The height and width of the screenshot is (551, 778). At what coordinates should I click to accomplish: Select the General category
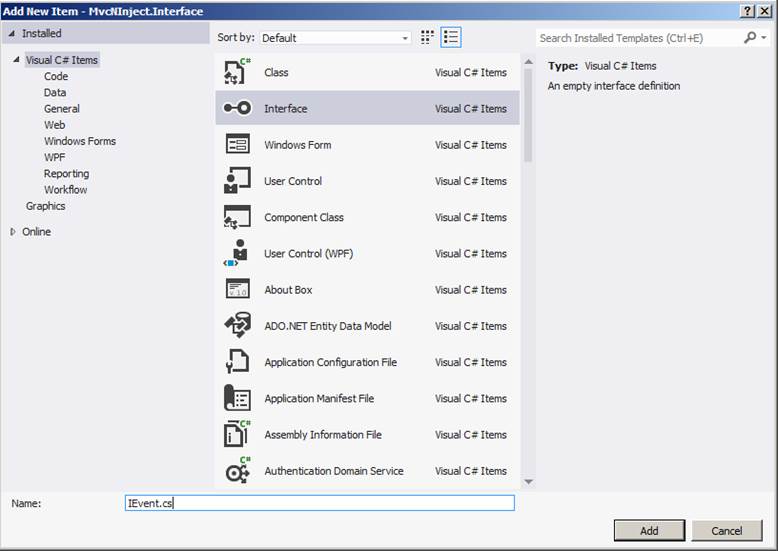(62, 108)
